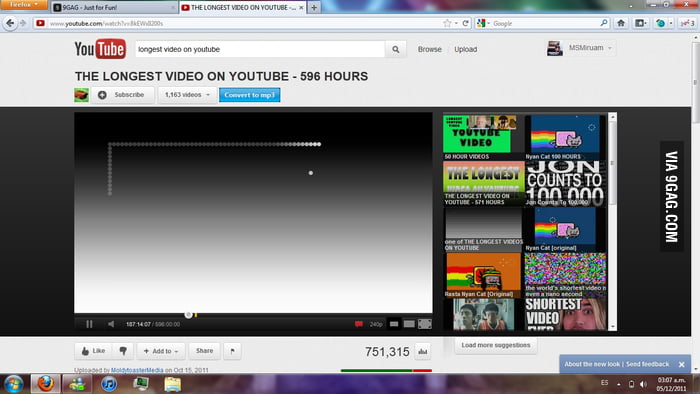Viewport: 700px width, 394px height.
Task: Open the Google search engine selector dropdown
Action: tap(483, 23)
